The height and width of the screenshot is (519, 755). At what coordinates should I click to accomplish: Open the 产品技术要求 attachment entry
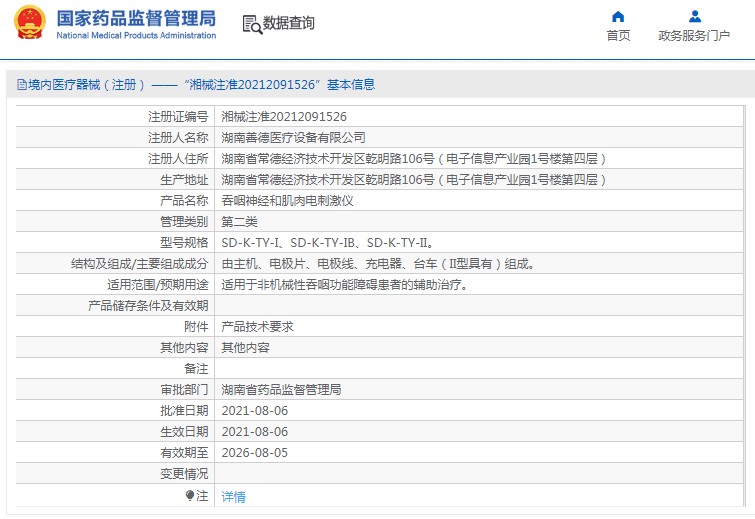tap(257, 326)
